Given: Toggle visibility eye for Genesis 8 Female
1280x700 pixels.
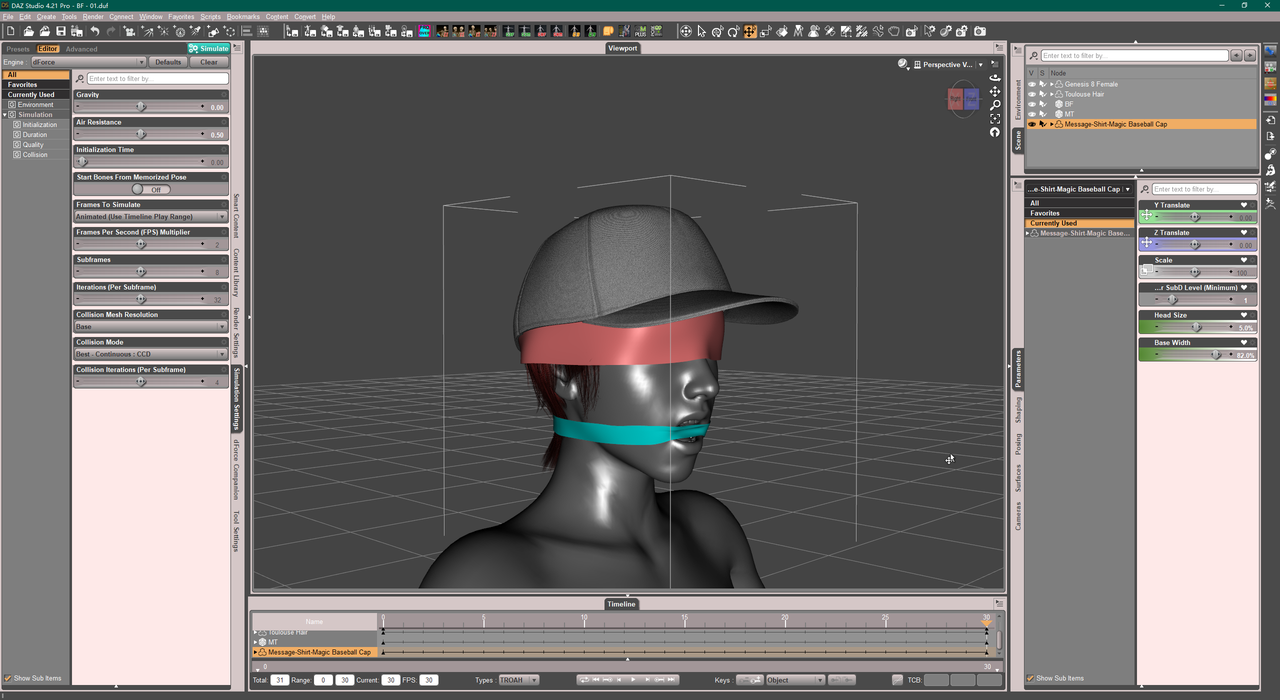Looking at the screenshot, I should click(x=1032, y=84).
